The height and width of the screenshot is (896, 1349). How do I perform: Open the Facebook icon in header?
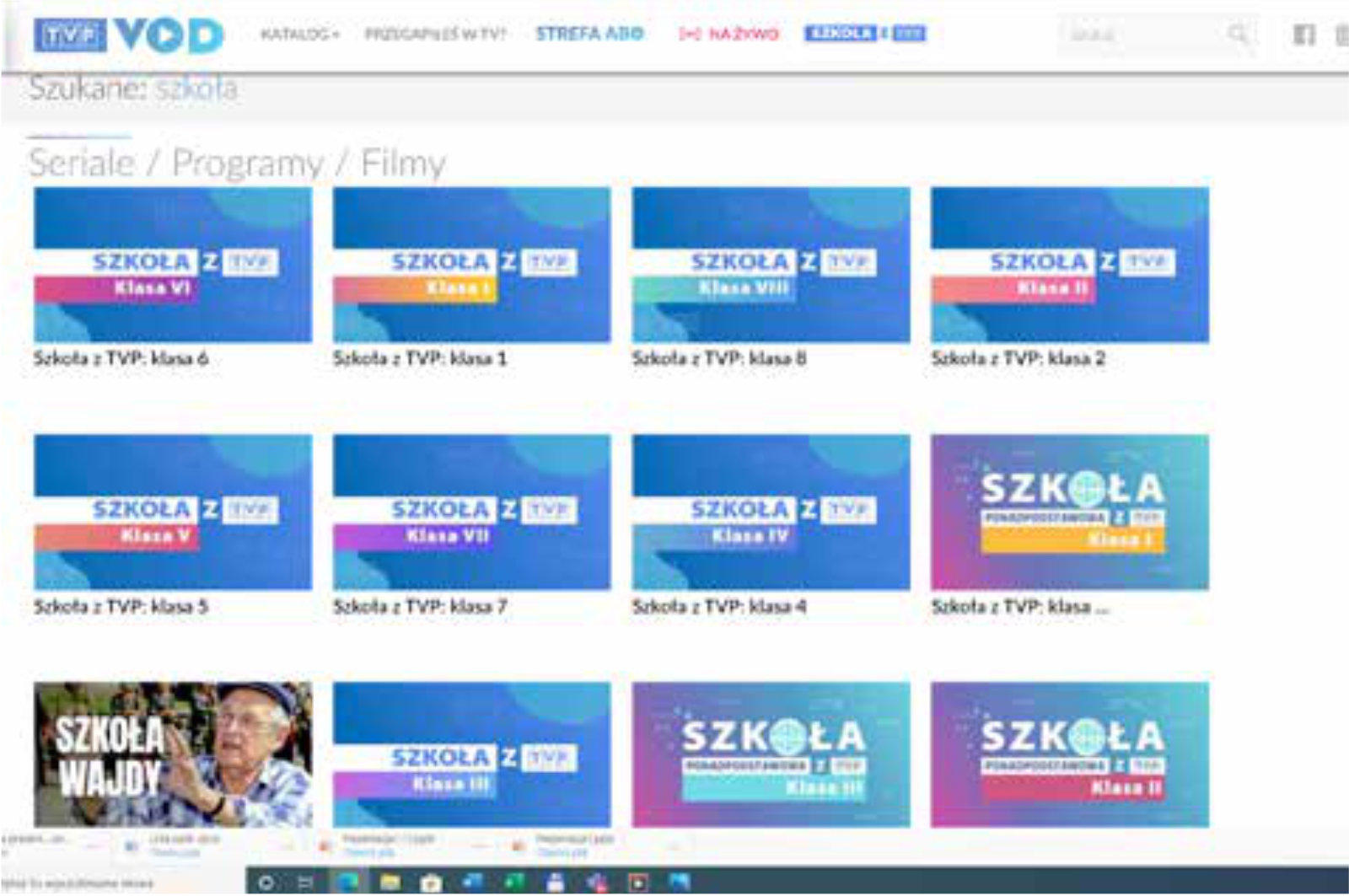tap(1303, 35)
